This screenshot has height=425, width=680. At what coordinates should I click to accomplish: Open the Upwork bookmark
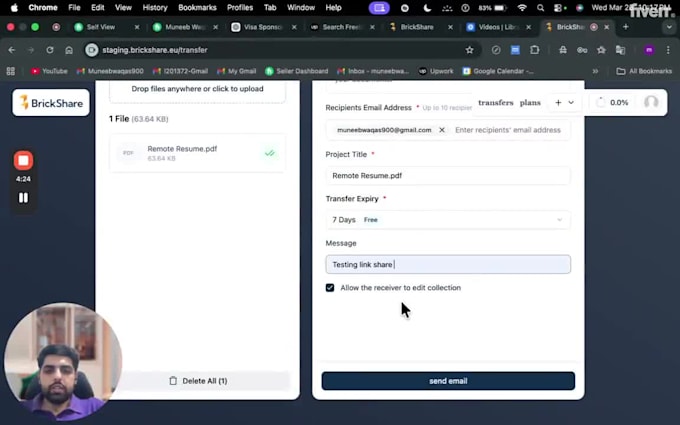(436, 71)
